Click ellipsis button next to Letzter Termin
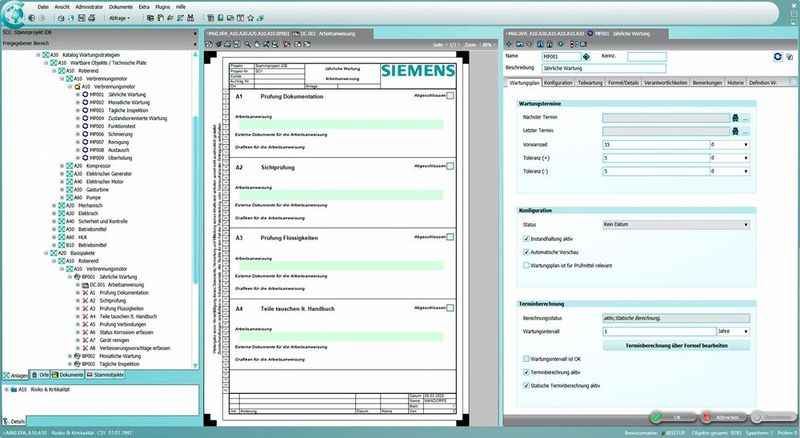Viewport: 800px width, 438px height. (746, 131)
